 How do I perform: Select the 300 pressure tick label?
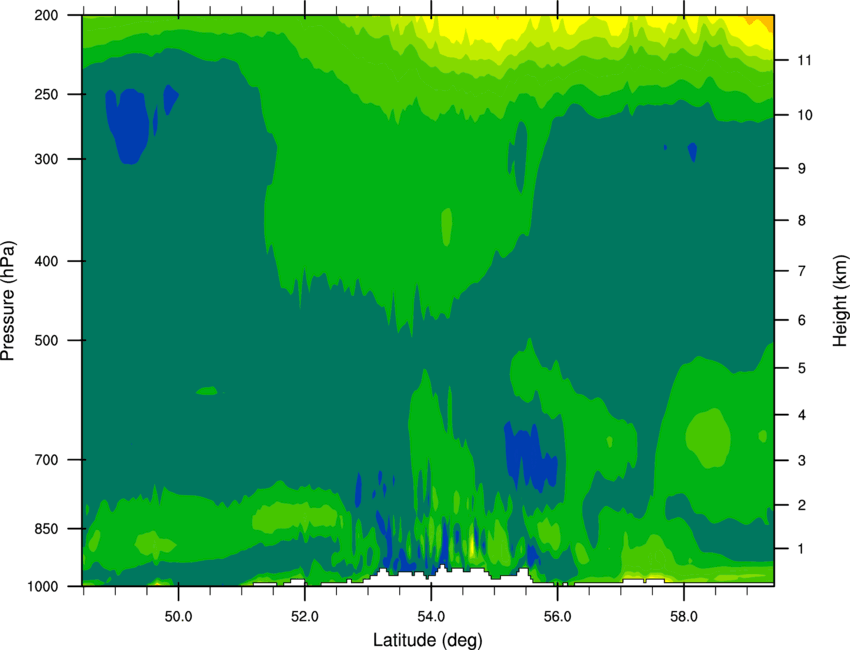coord(47,159)
